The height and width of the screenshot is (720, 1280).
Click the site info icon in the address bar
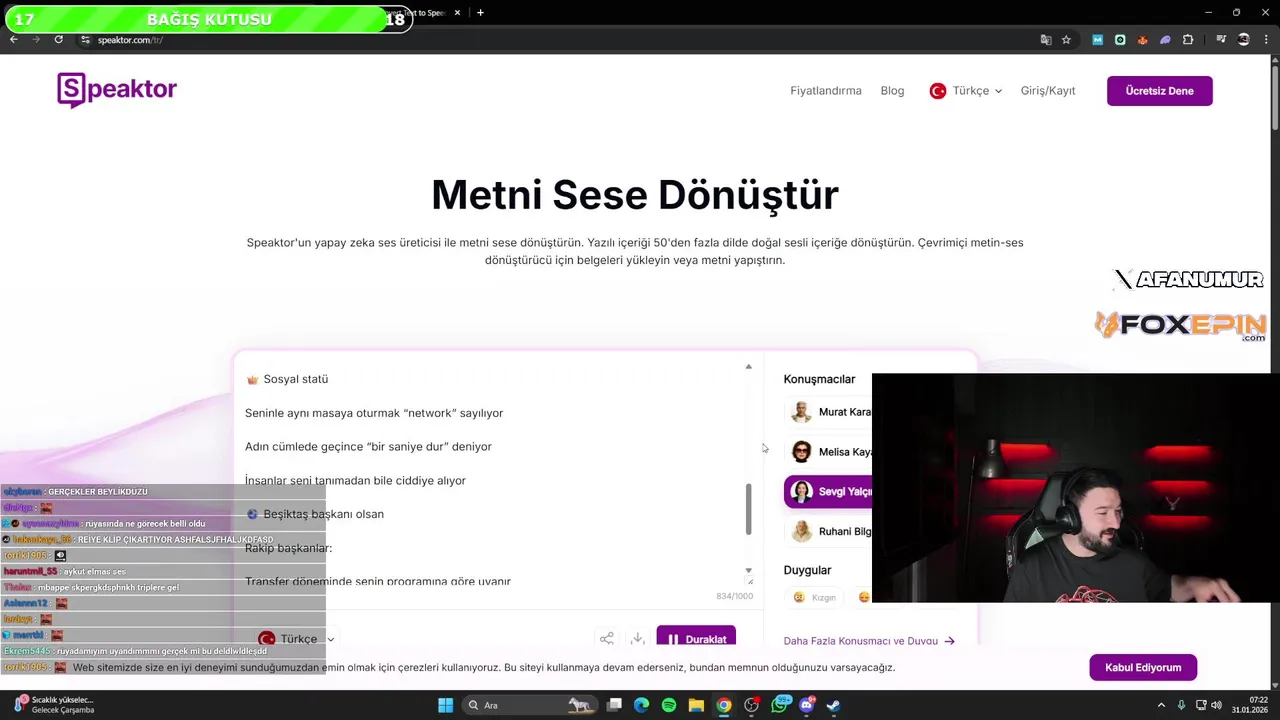pyautogui.click(x=85, y=40)
